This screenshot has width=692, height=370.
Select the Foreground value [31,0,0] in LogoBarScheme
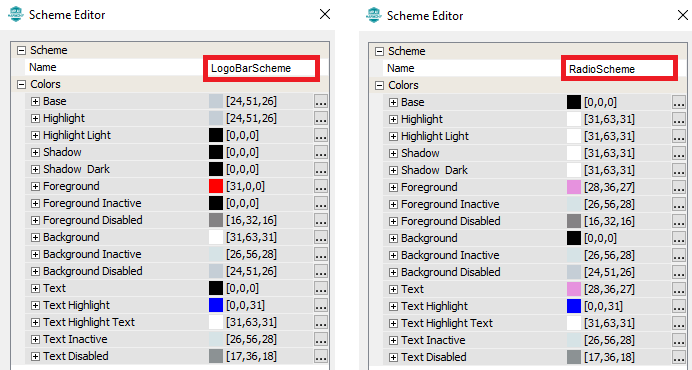pyautogui.click(x=245, y=186)
